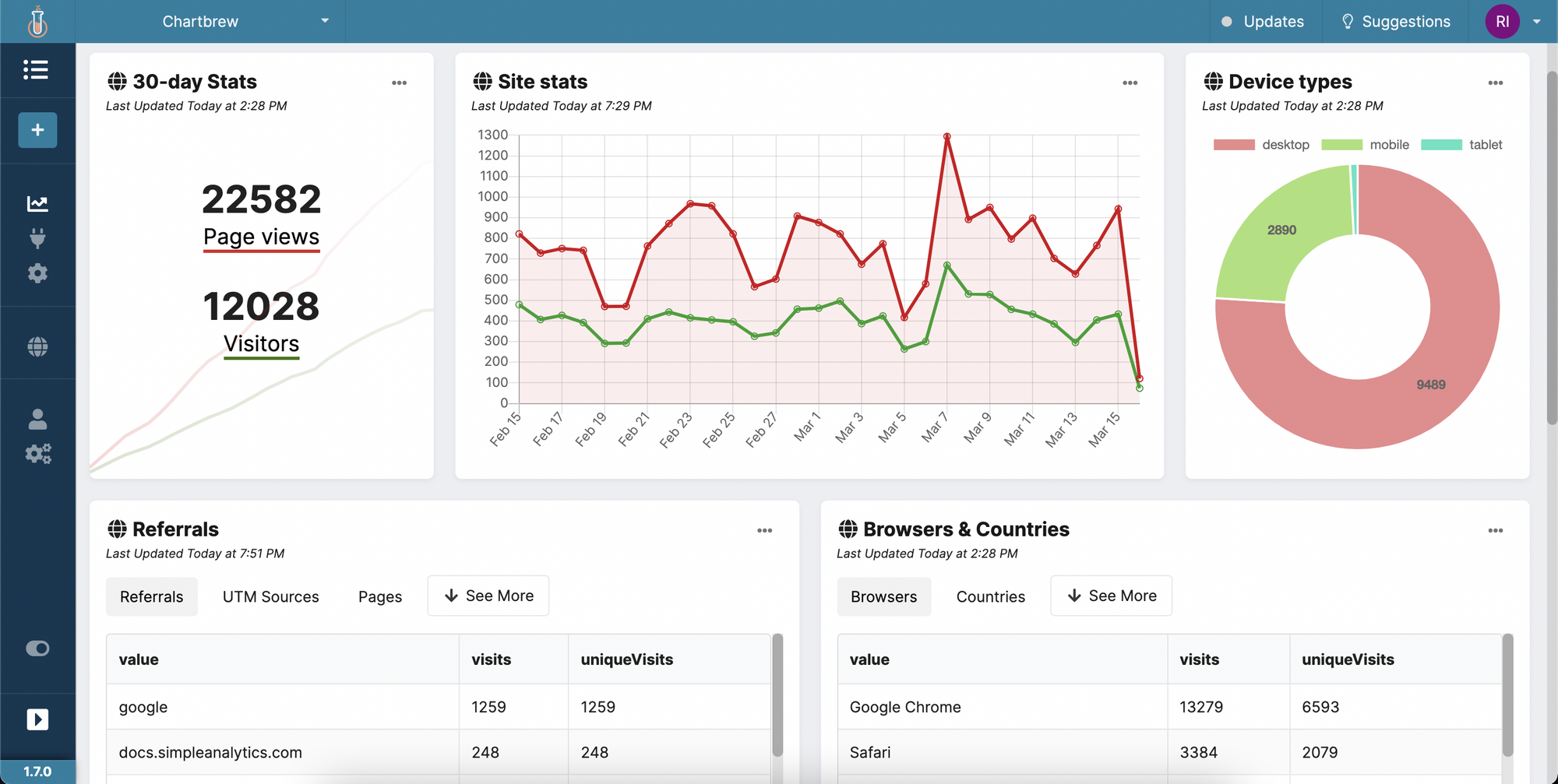This screenshot has height=784, width=1558.
Task: Click the Referrals table scrollbar
Action: tap(777, 695)
